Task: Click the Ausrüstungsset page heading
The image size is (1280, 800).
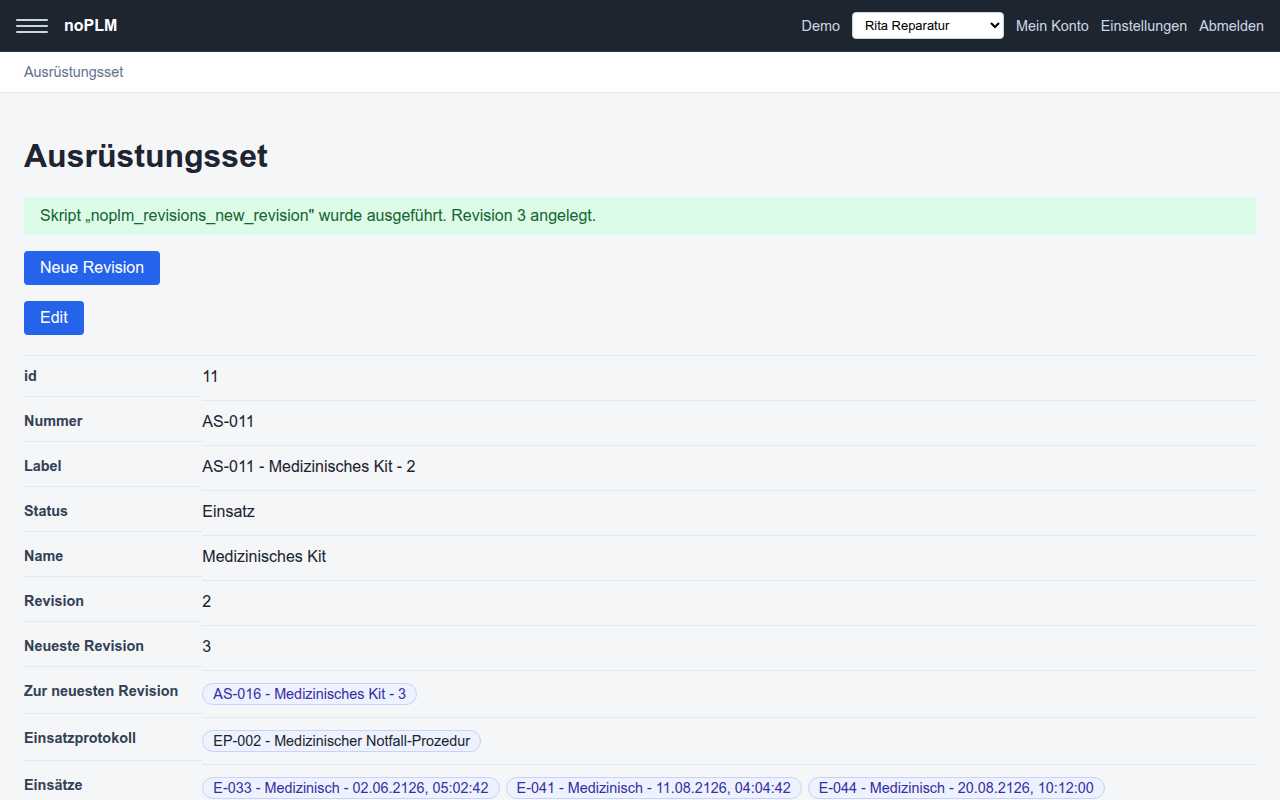Action: click(x=146, y=156)
